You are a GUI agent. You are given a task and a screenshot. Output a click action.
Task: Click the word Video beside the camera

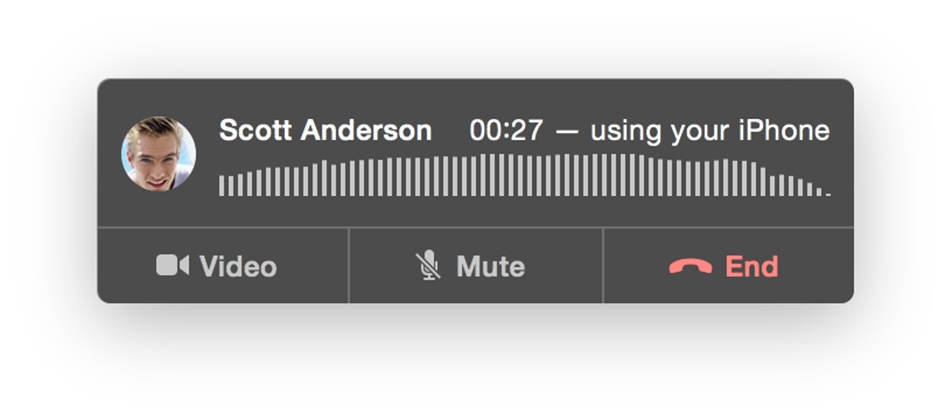pos(238,266)
